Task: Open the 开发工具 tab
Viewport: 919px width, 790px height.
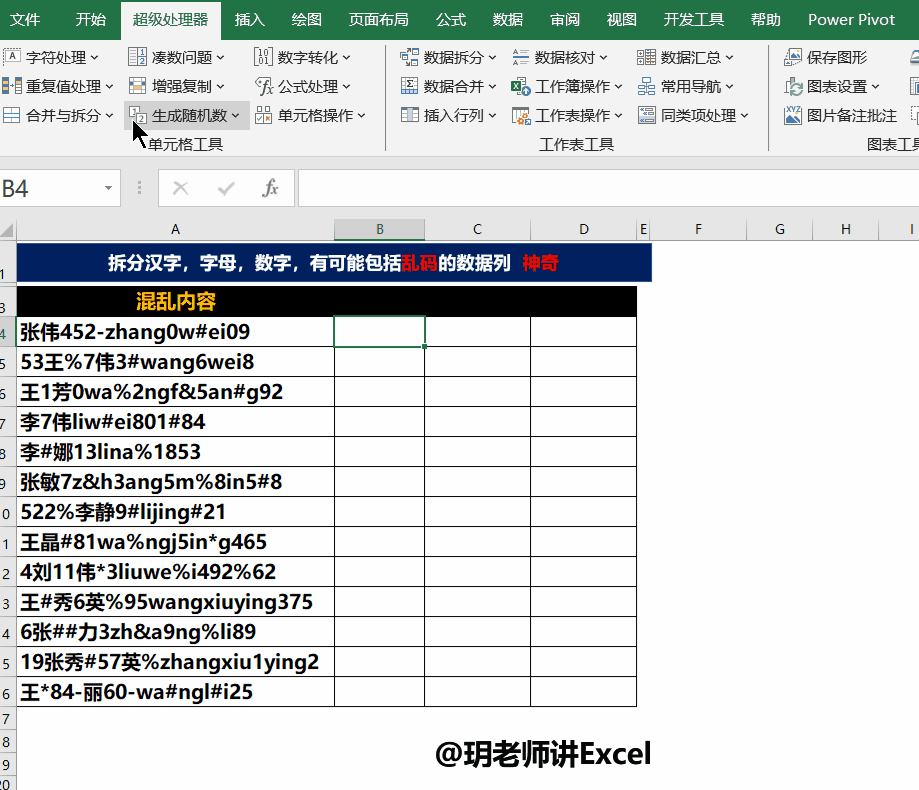Action: [x=693, y=19]
